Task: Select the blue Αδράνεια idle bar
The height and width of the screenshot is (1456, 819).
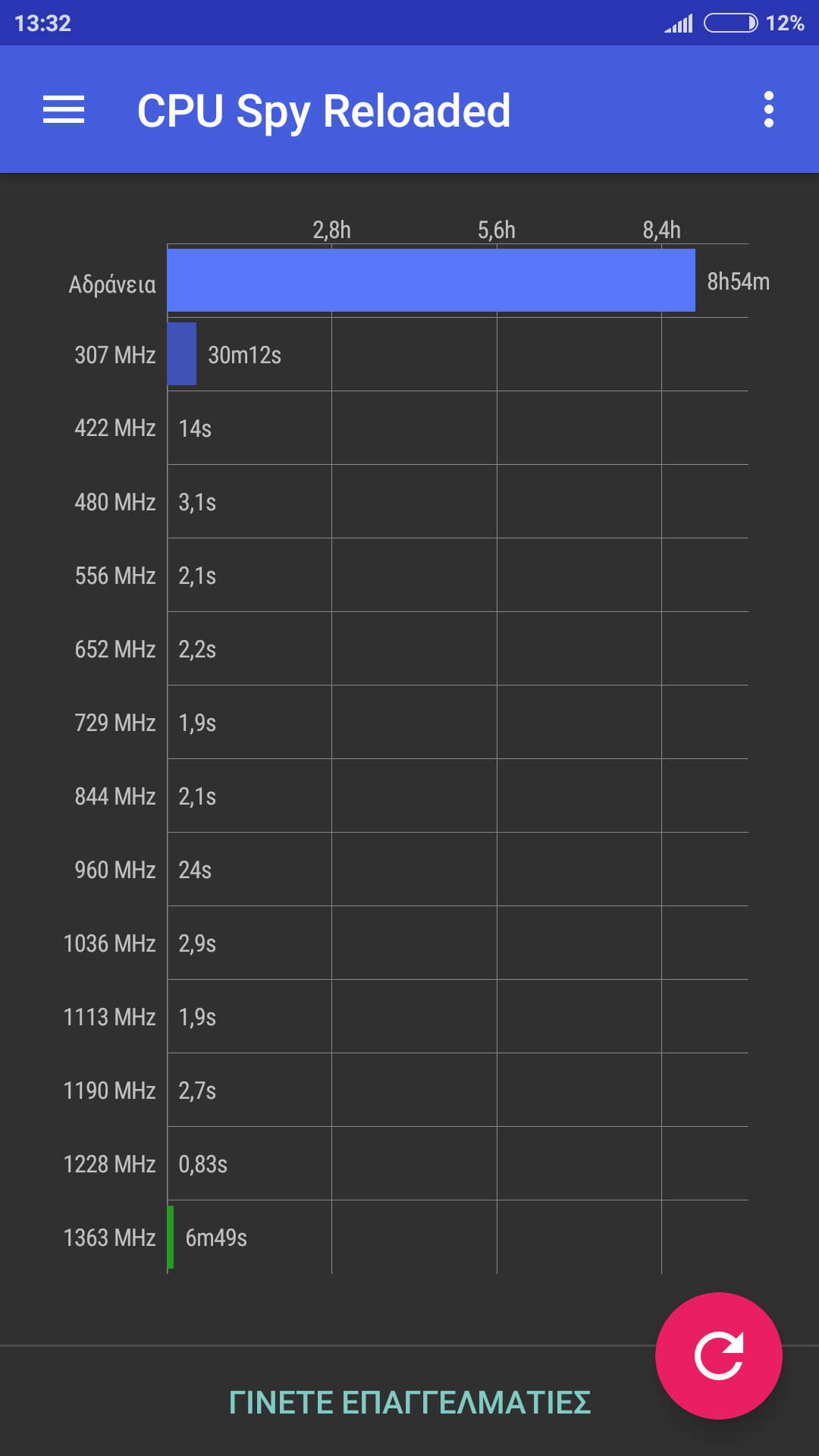Action: [431, 281]
